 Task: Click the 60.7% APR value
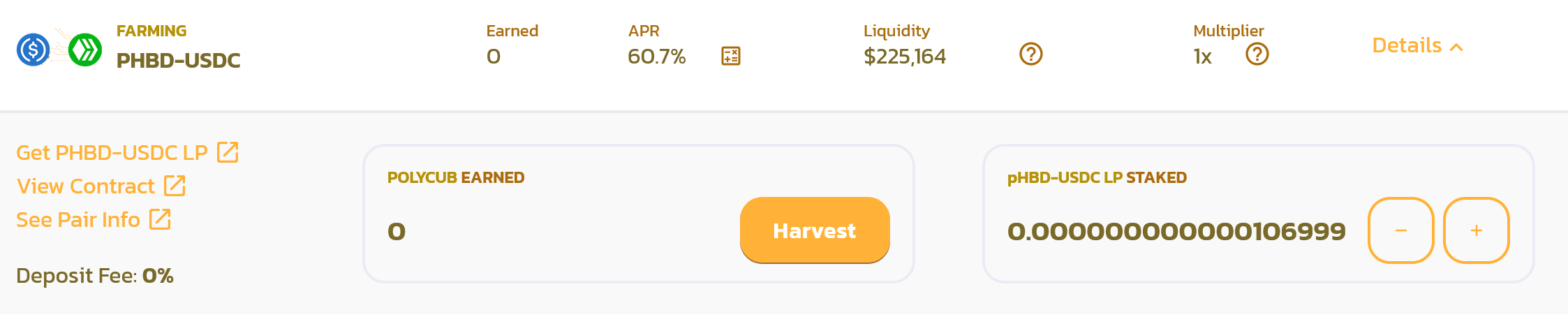(x=656, y=57)
